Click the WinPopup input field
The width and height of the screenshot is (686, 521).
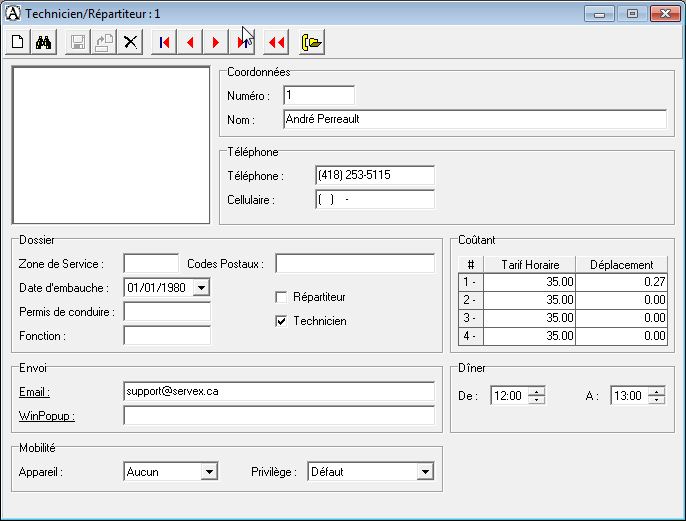279,416
